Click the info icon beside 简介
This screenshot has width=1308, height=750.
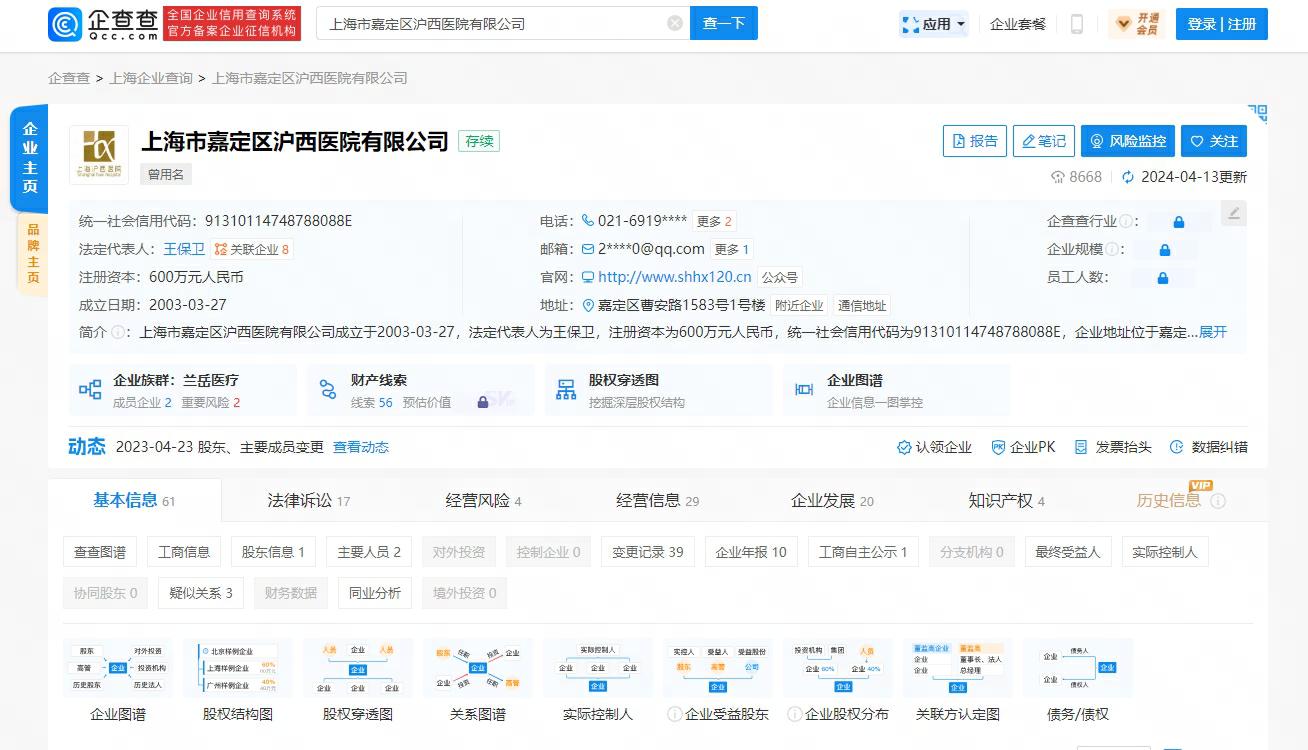[118, 332]
